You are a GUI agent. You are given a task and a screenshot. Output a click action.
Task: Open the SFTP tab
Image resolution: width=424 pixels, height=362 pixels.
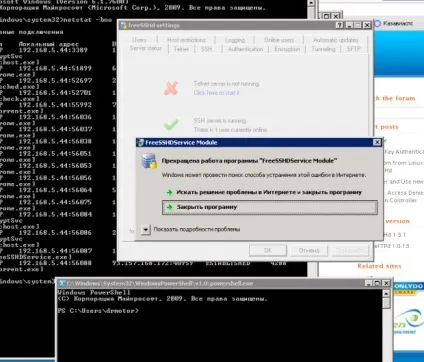(x=353, y=49)
